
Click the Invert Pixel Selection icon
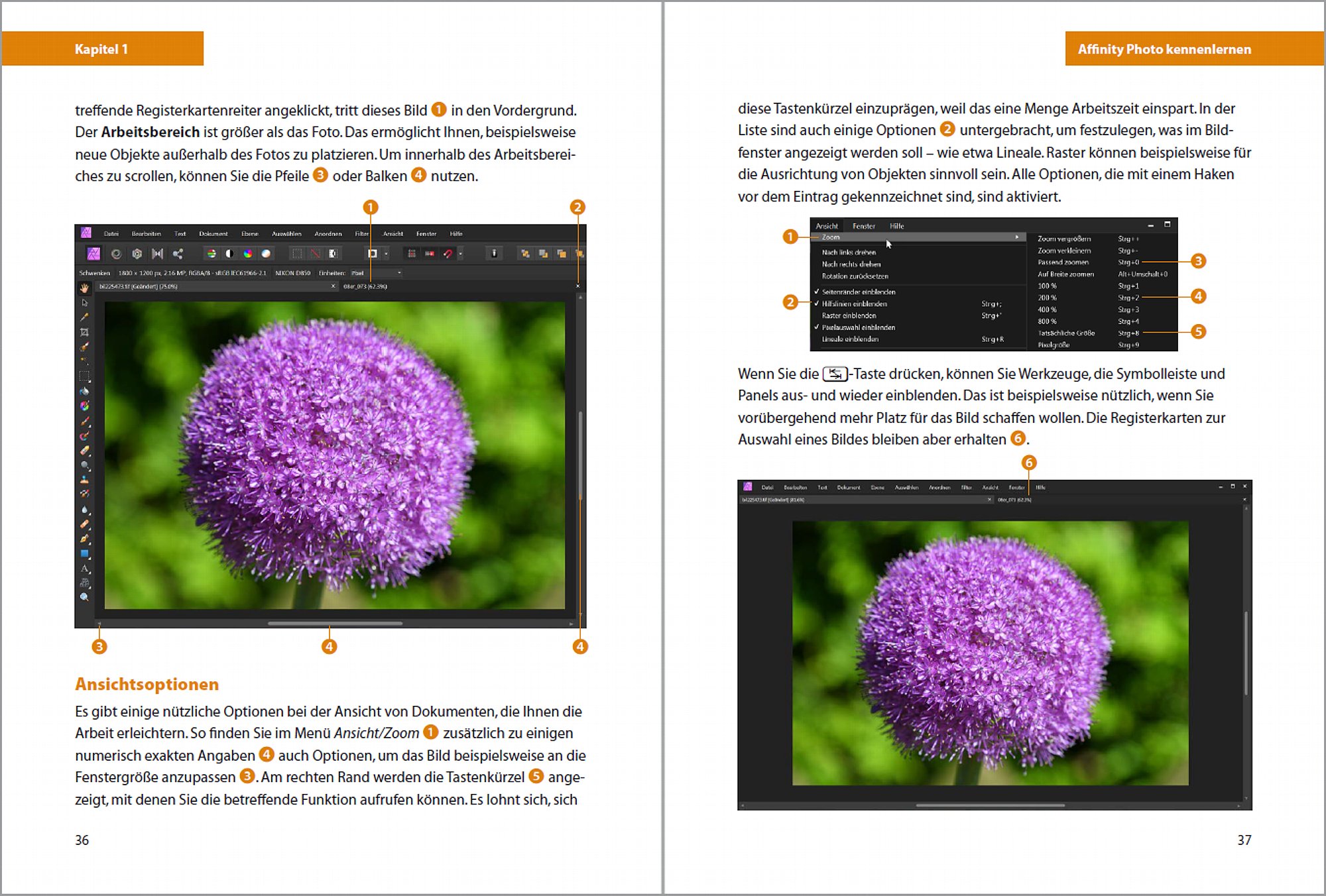[333, 253]
